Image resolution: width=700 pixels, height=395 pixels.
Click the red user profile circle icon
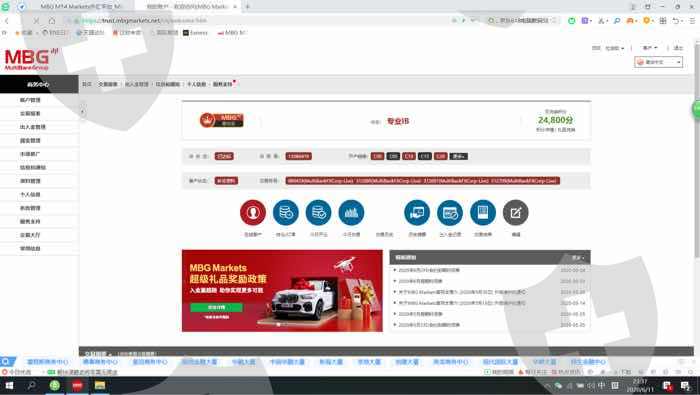point(253,212)
